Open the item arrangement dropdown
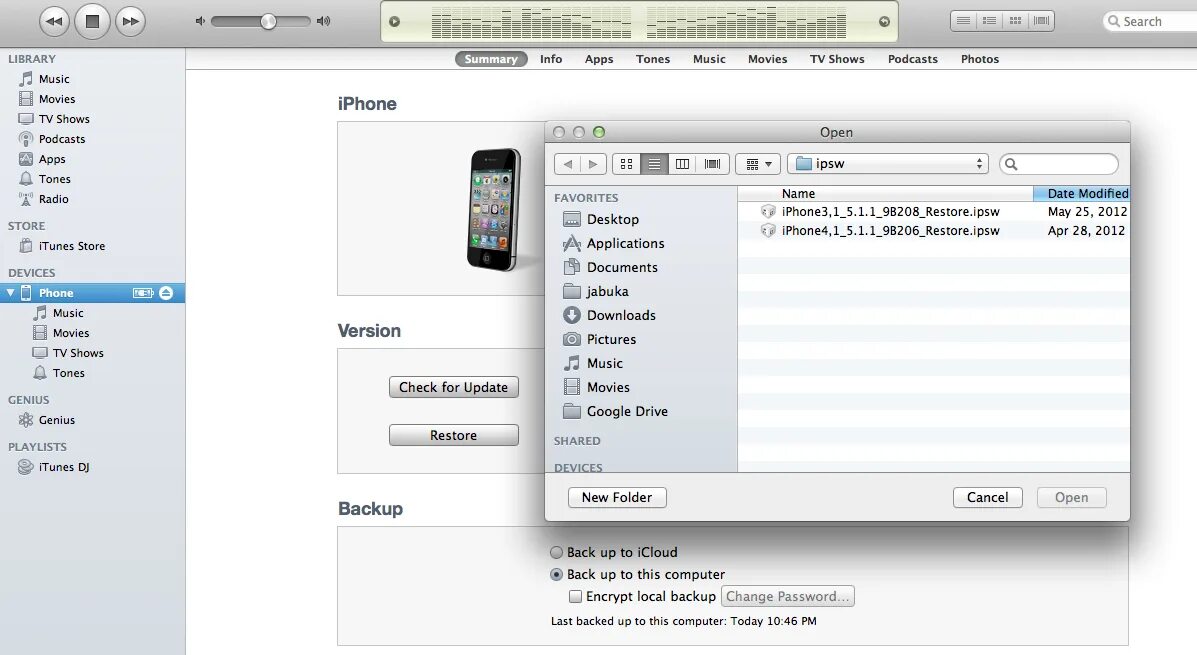This screenshot has width=1197, height=655. tap(758, 163)
